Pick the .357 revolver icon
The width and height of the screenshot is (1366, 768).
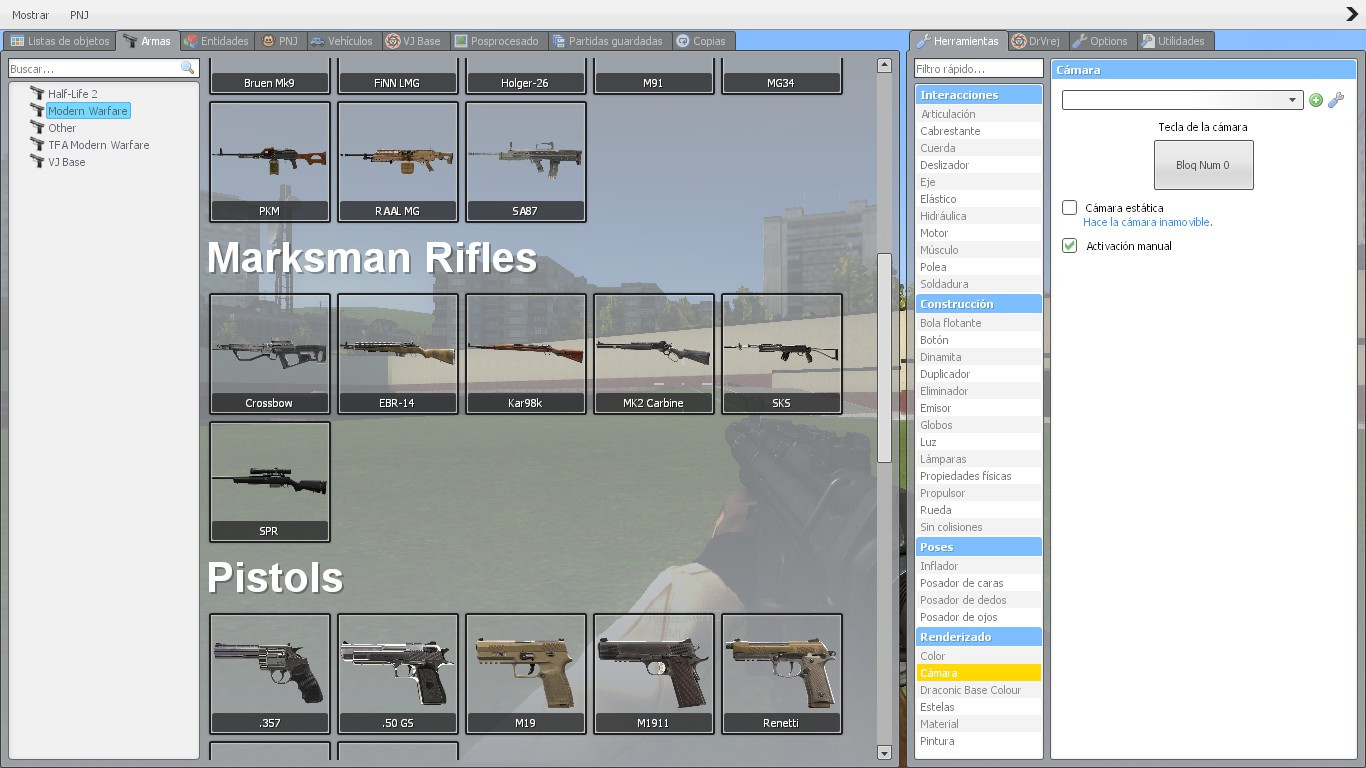[x=270, y=673]
